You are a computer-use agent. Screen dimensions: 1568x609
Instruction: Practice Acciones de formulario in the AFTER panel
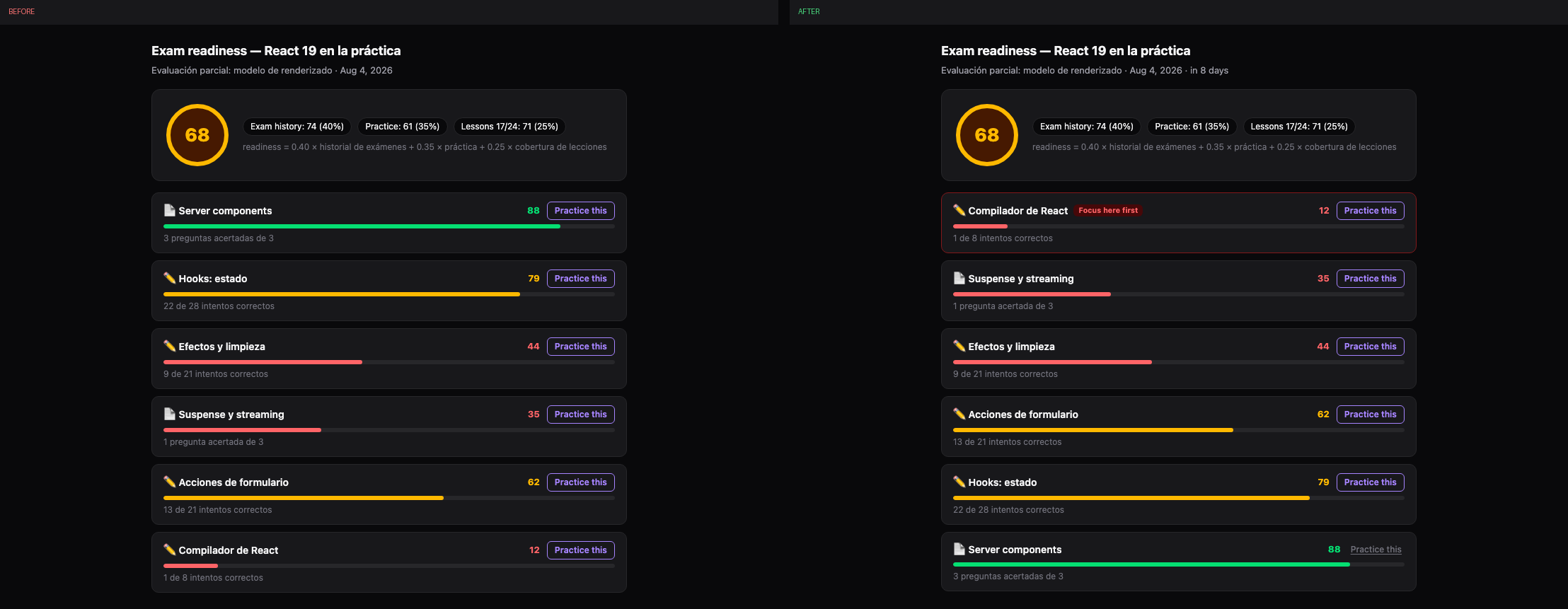(1371, 414)
